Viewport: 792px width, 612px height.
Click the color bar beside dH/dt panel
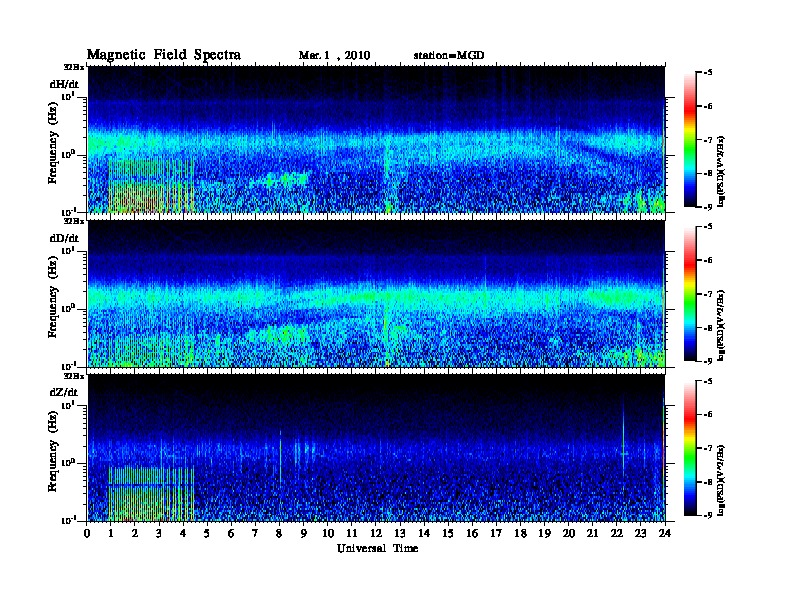point(690,139)
